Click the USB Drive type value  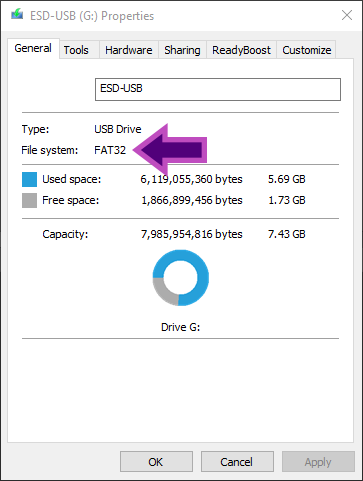(118, 129)
